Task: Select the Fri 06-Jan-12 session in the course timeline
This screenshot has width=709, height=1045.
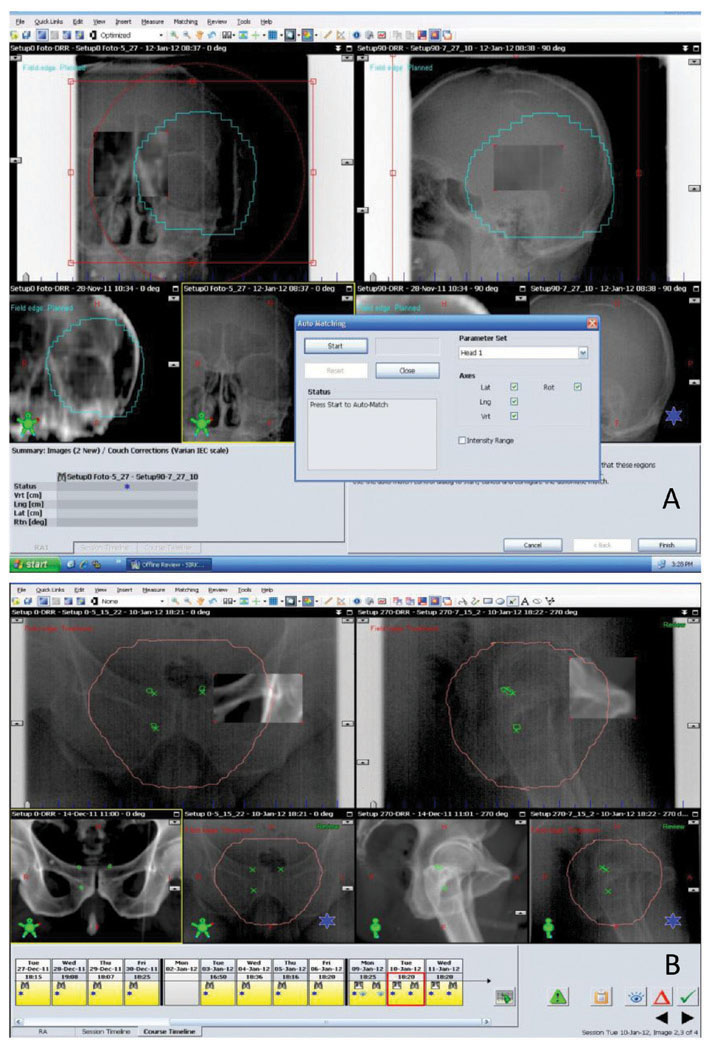Action: click(x=327, y=981)
